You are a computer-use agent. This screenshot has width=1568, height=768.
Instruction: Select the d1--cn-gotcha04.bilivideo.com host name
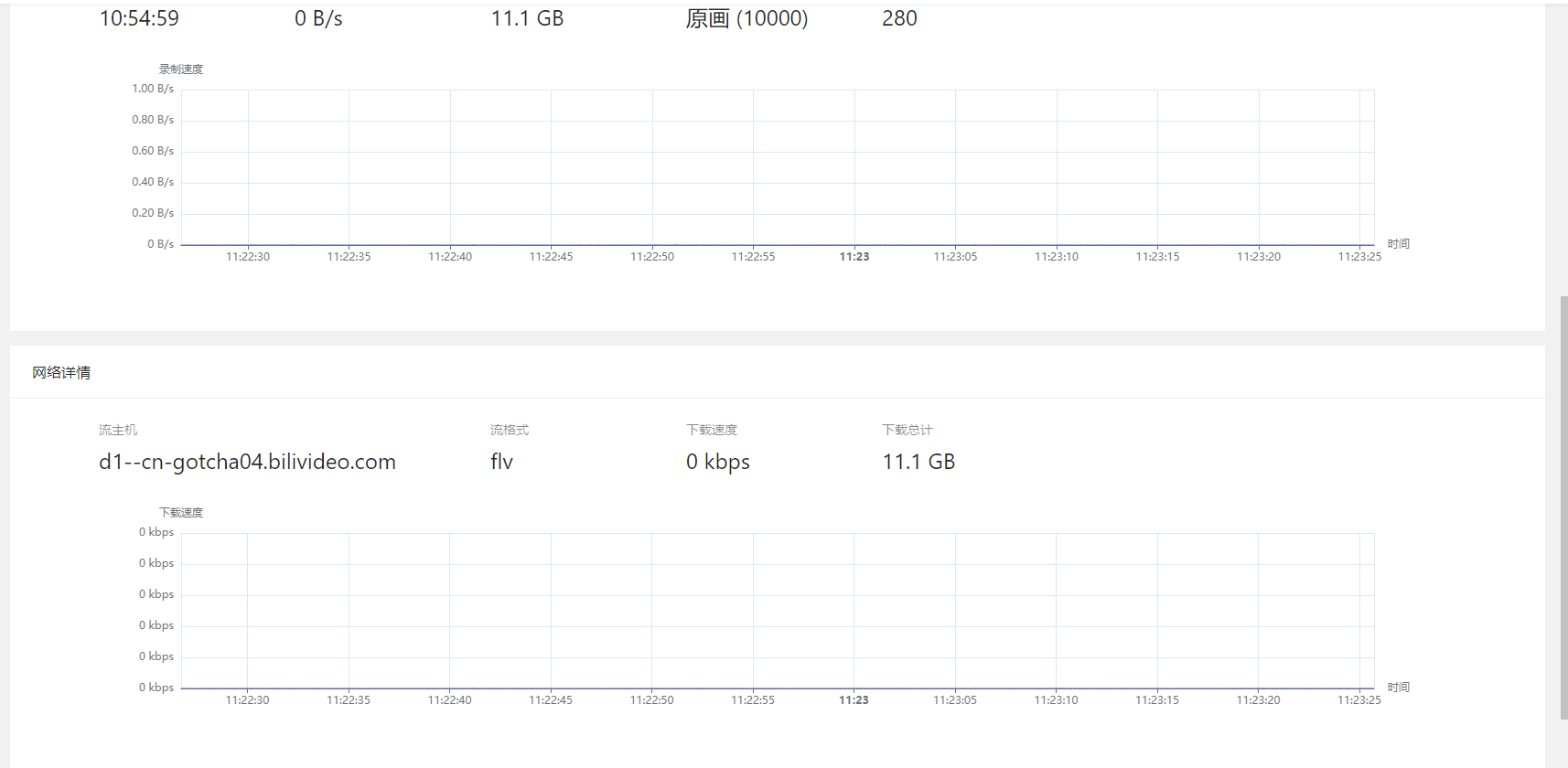pos(247,462)
